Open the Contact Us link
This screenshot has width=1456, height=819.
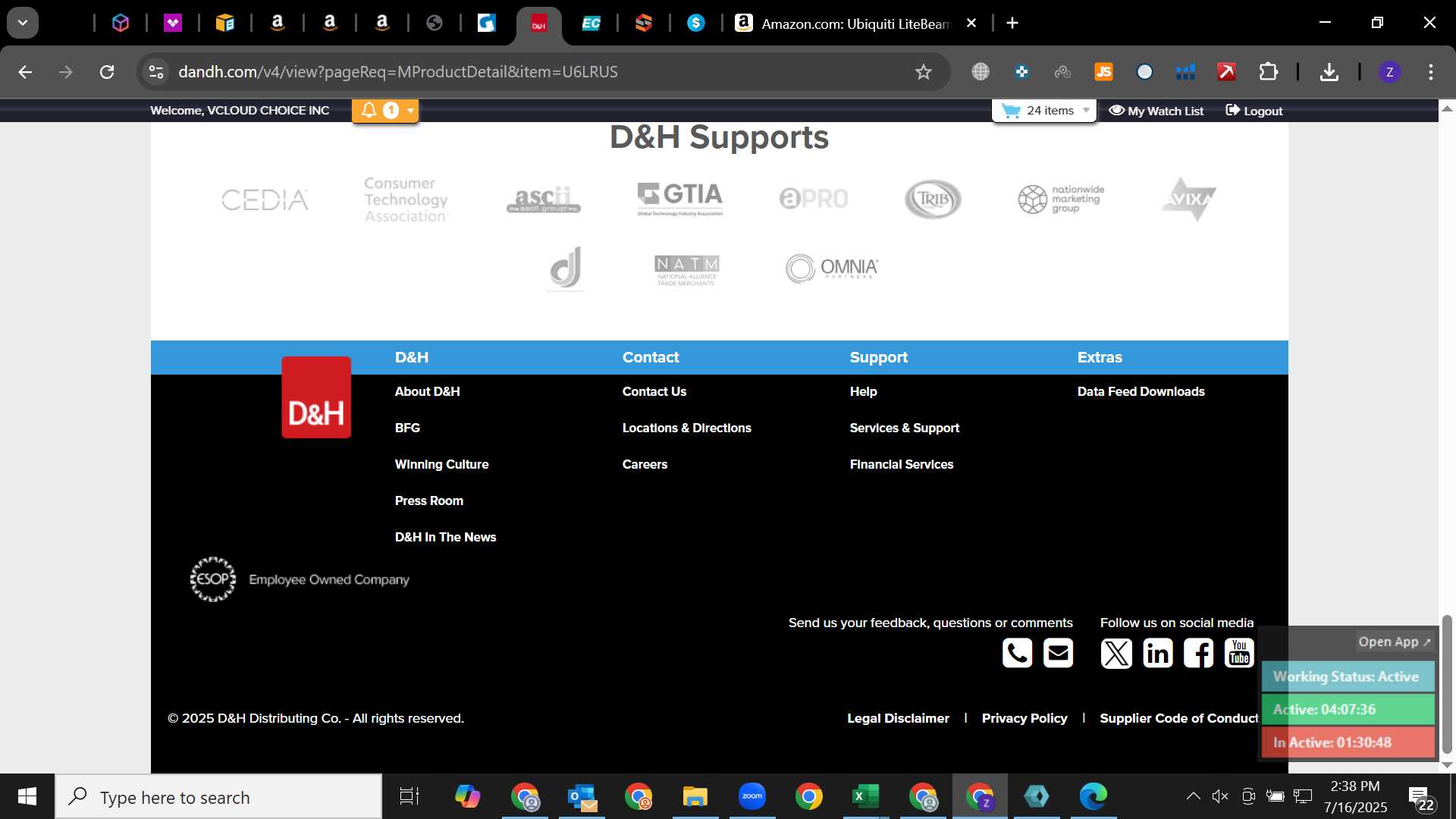click(x=654, y=391)
